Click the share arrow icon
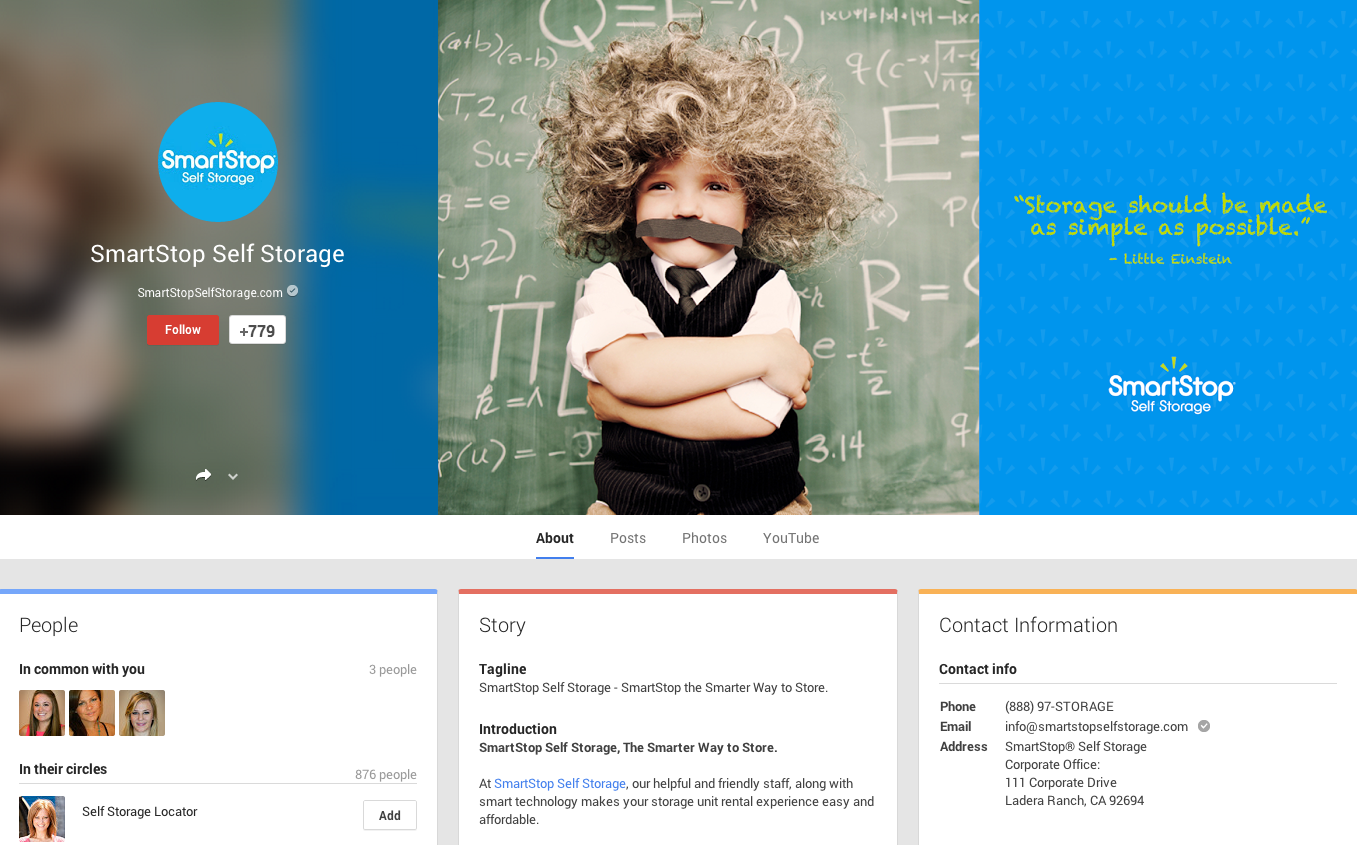Viewport: 1357px width, 845px height. [204, 476]
